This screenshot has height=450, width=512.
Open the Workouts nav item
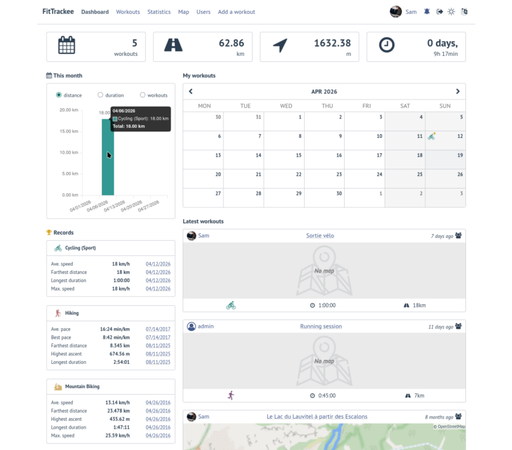click(128, 12)
